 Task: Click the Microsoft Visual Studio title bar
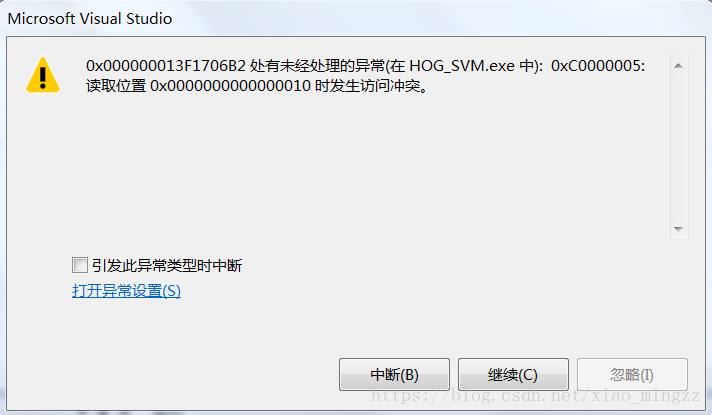(x=356, y=18)
